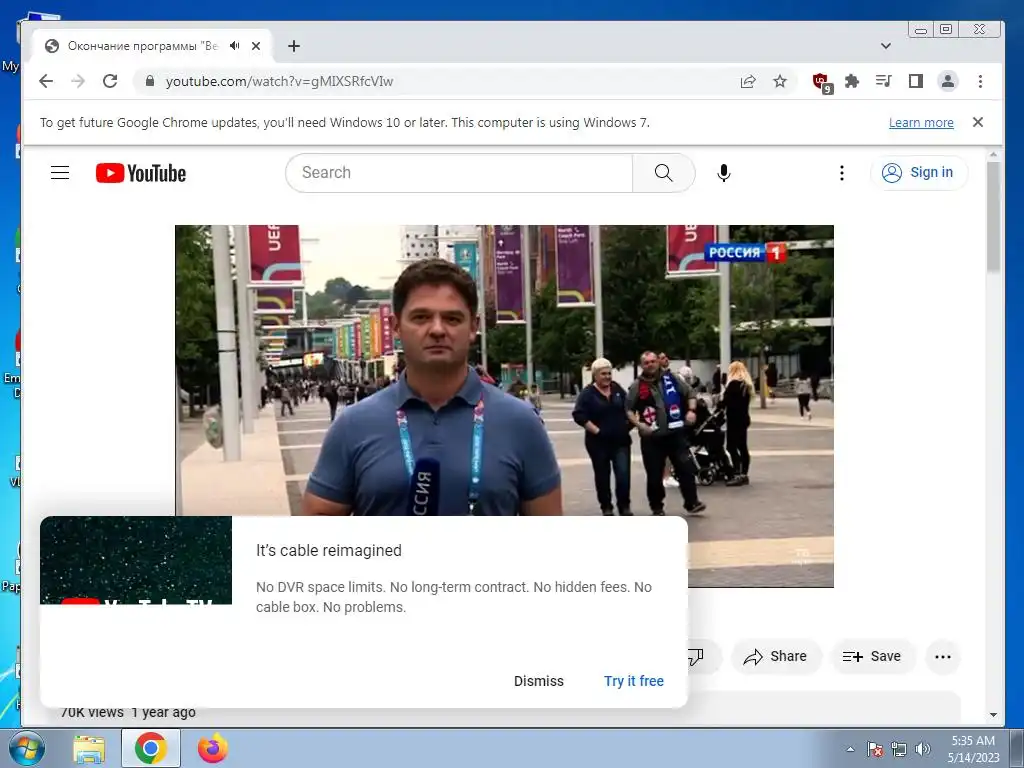Click the YouTube TV promo thumbnail
The width and height of the screenshot is (1024, 768).
136,560
